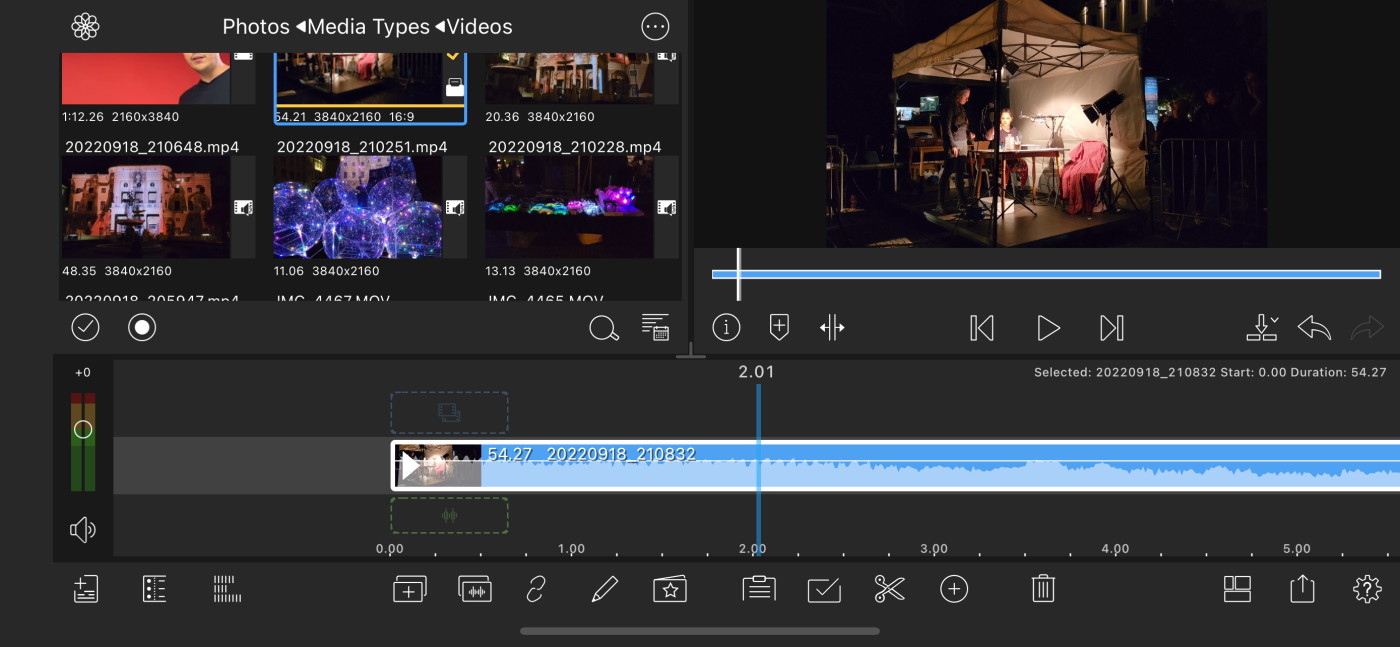Navigate to Media Types breadcrumb
Image resolution: width=1400 pixels, height=647 pixels.
point(368,27)
